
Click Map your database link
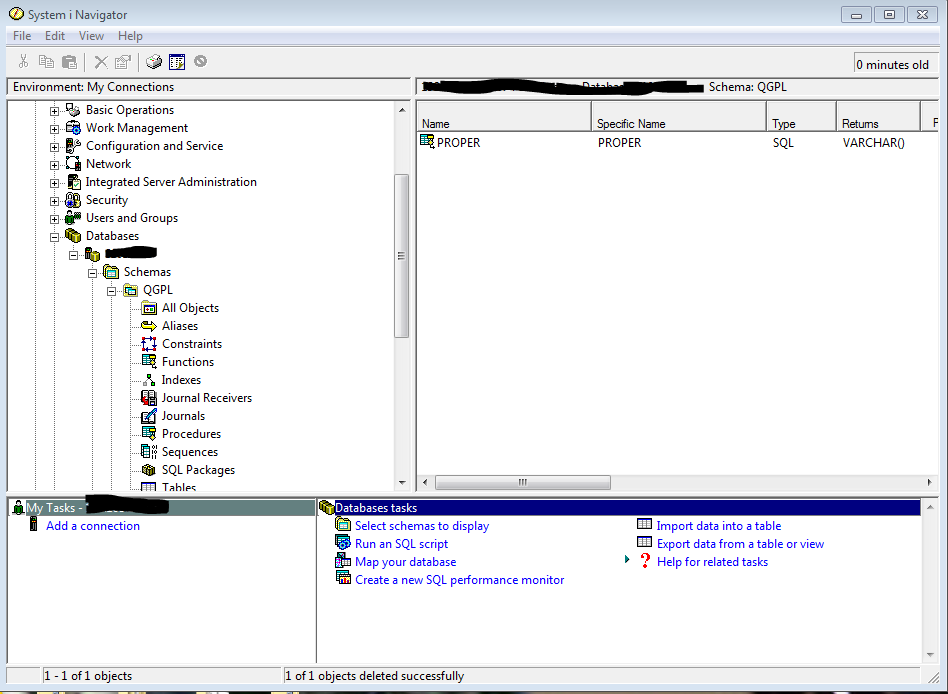[406, 562]
